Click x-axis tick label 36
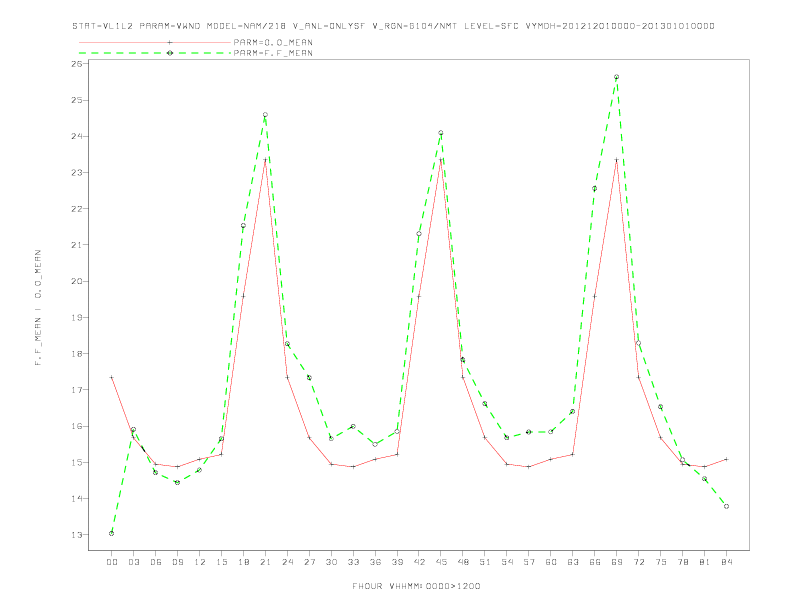This screenshot has height=612, width=792. coord(375,562)
